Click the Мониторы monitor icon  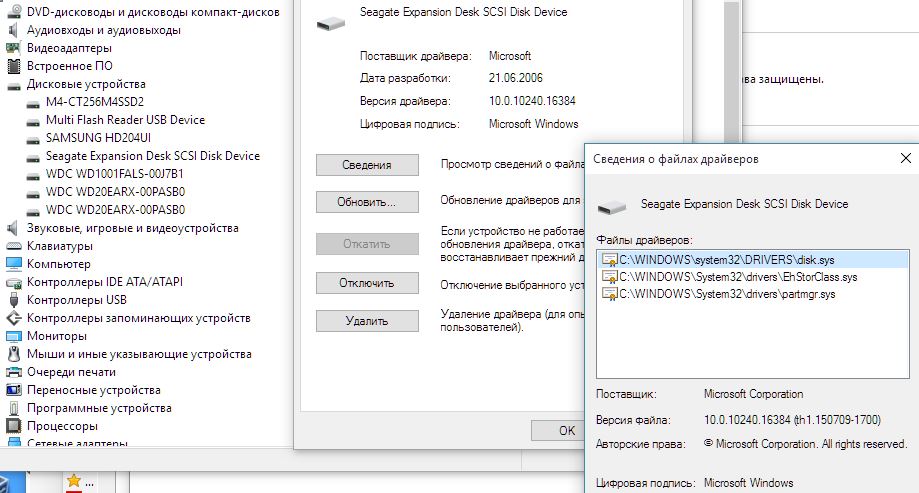tap(14, 336)
